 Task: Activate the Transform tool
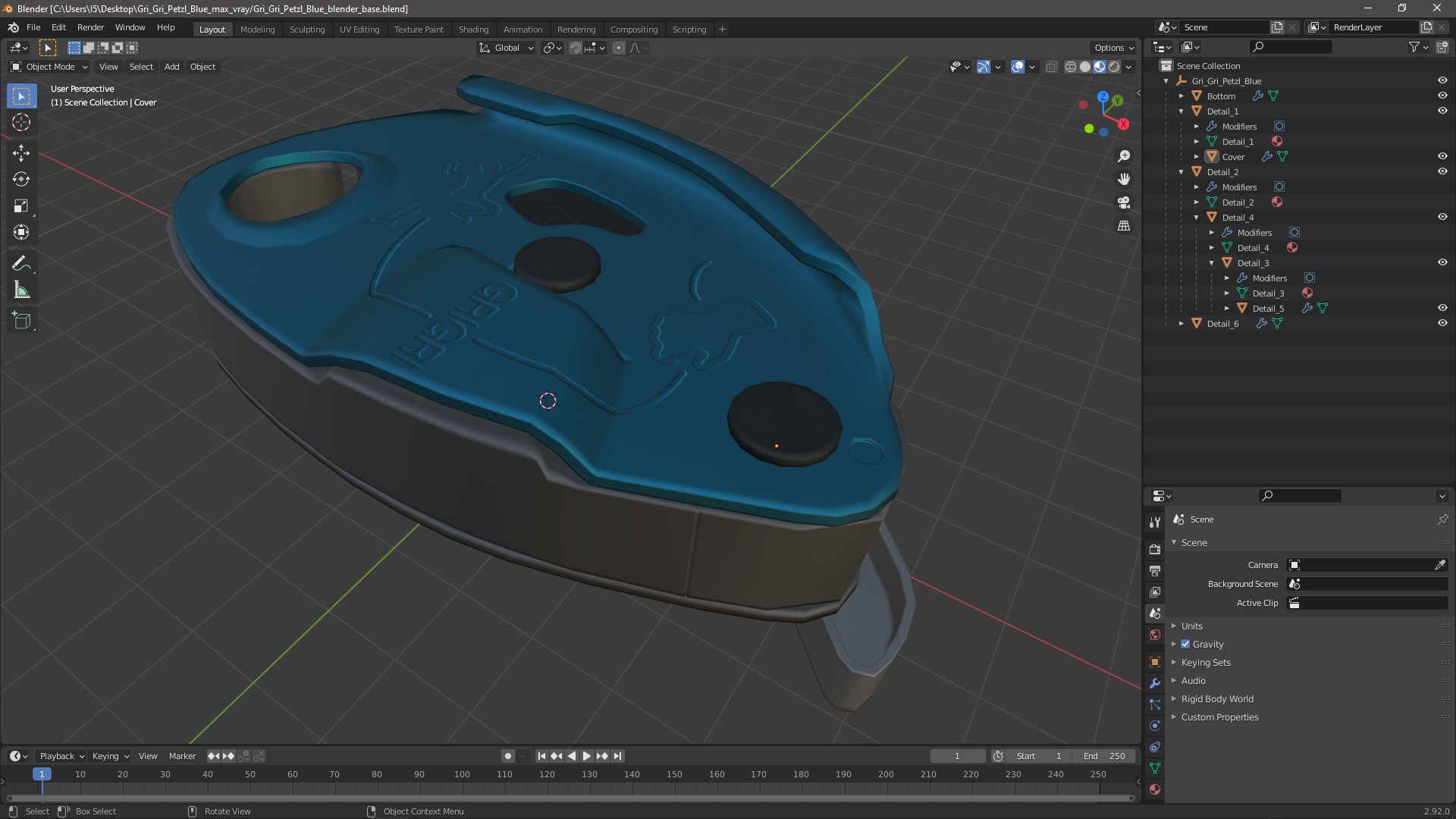click(21, 233)
